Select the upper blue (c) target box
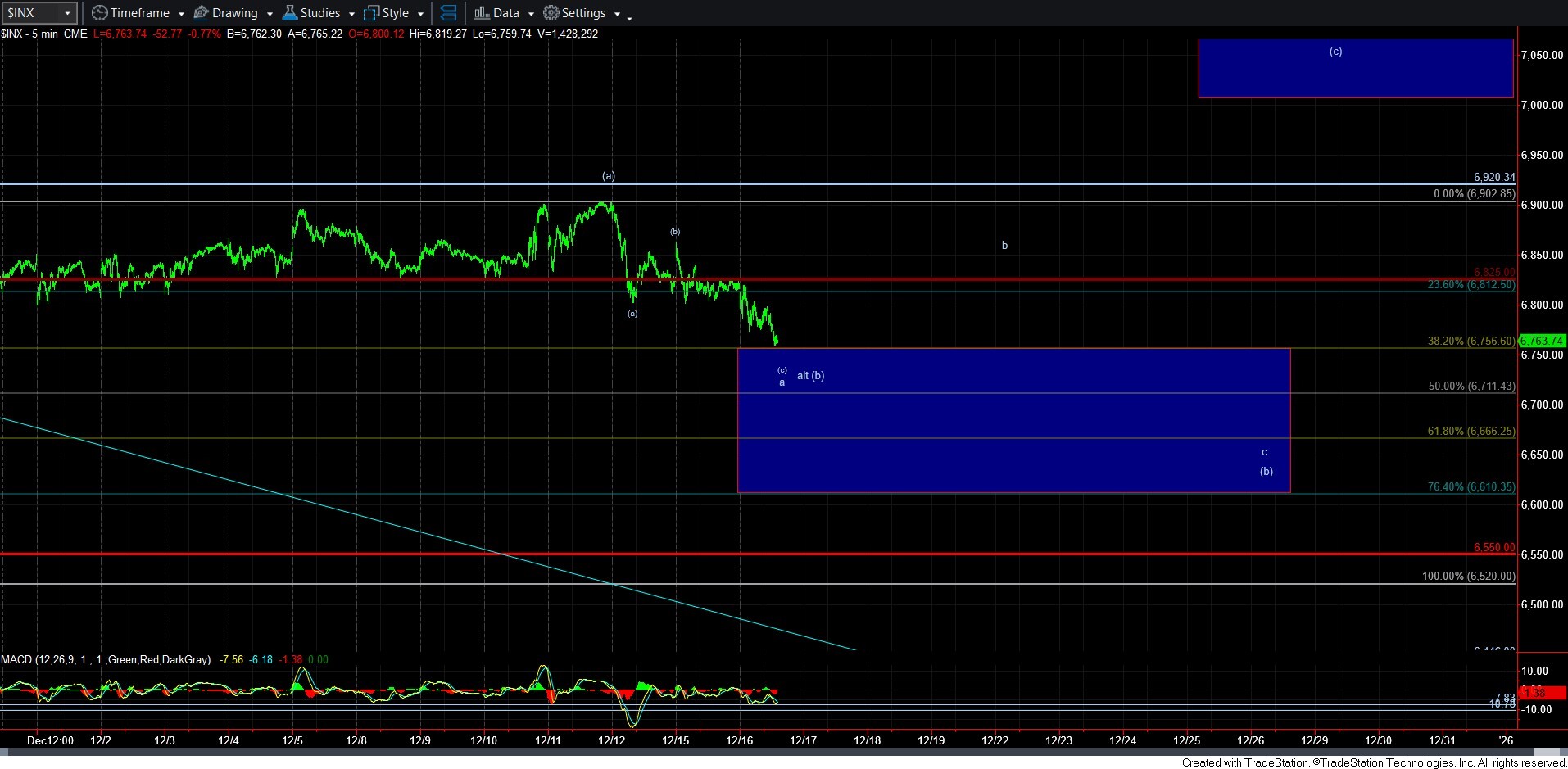 tap(1355, 70)
